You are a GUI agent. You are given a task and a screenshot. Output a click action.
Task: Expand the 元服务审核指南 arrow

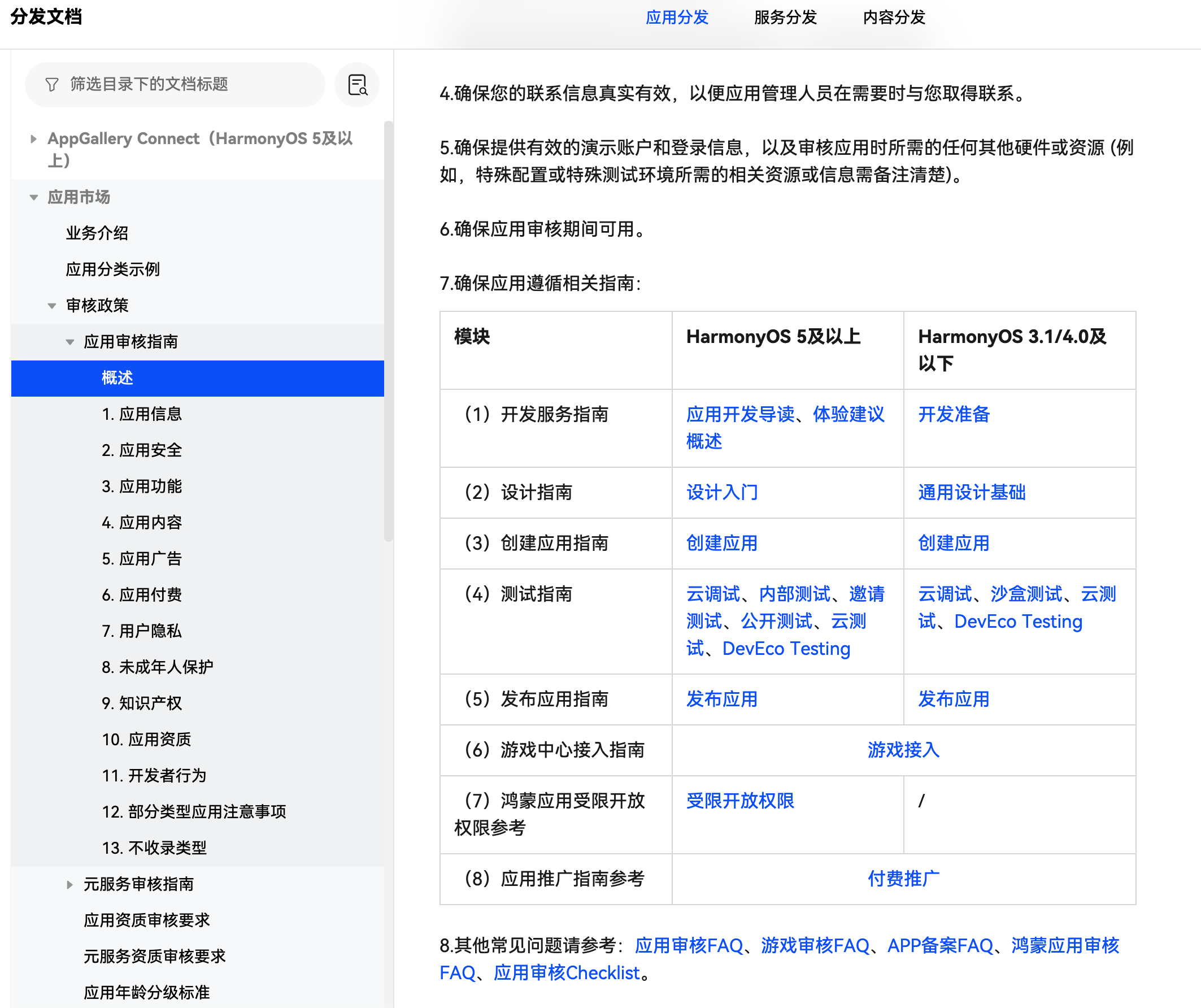70,884
